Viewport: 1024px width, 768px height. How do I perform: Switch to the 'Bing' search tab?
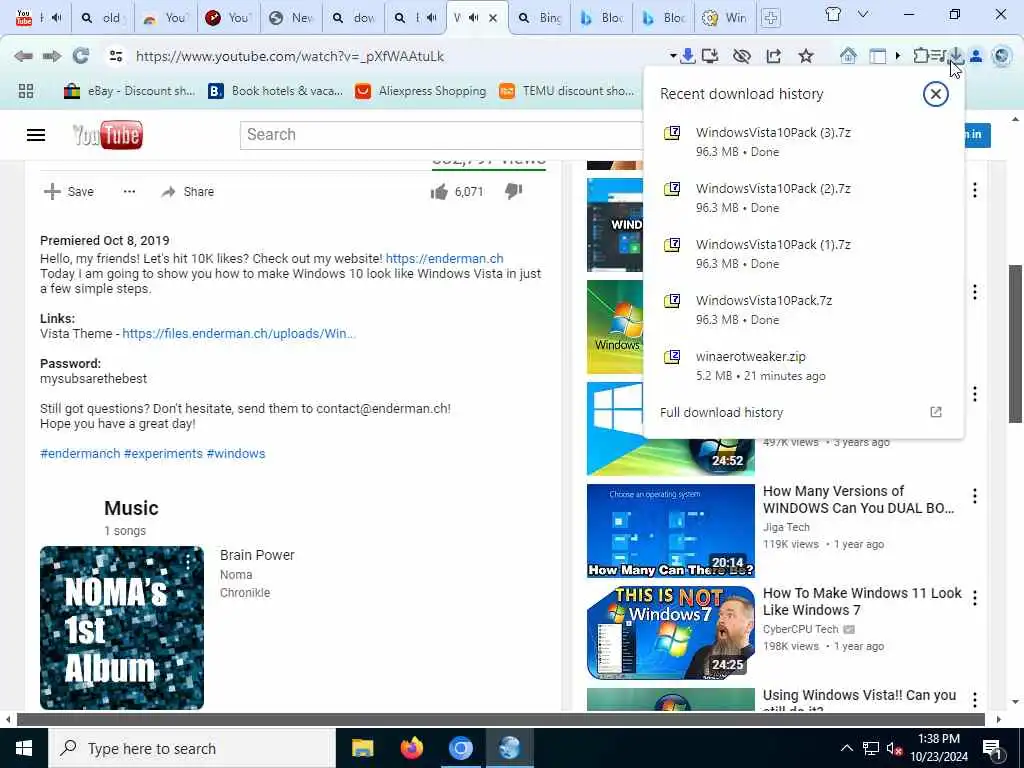tap(540, 18)
